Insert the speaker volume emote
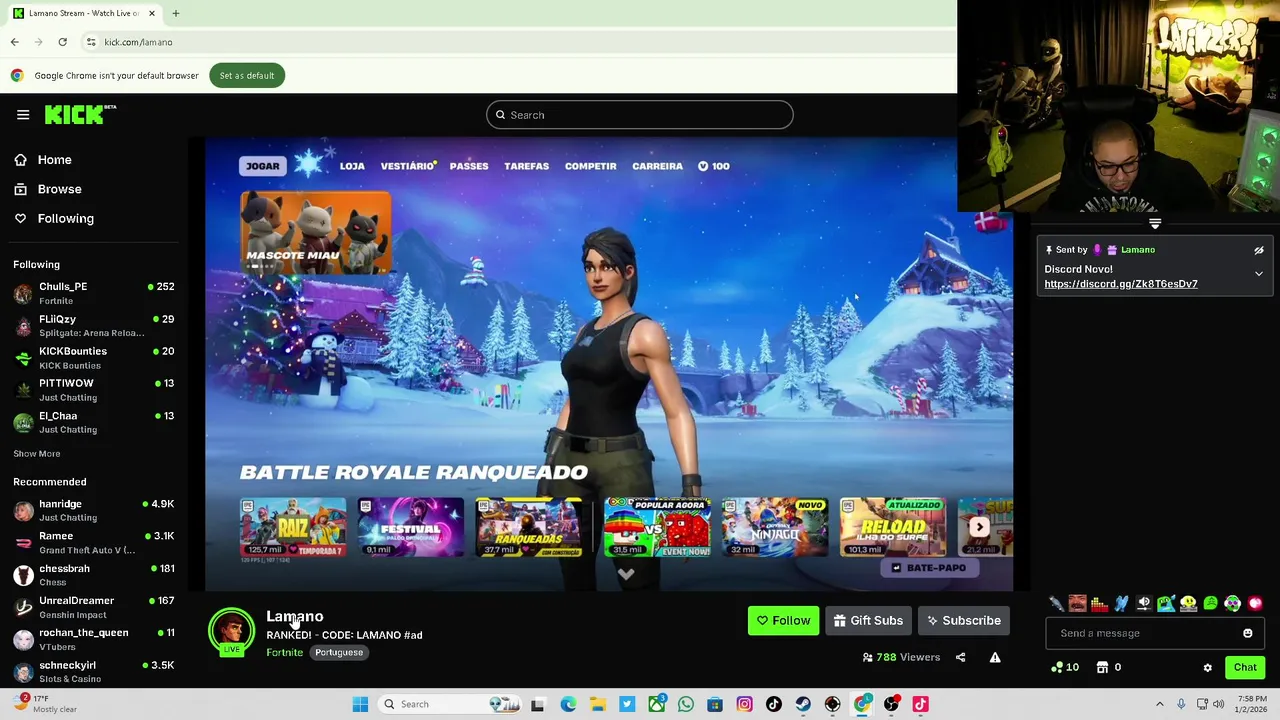Screen dimensions: 1280x720 [x=1144, y=603]
